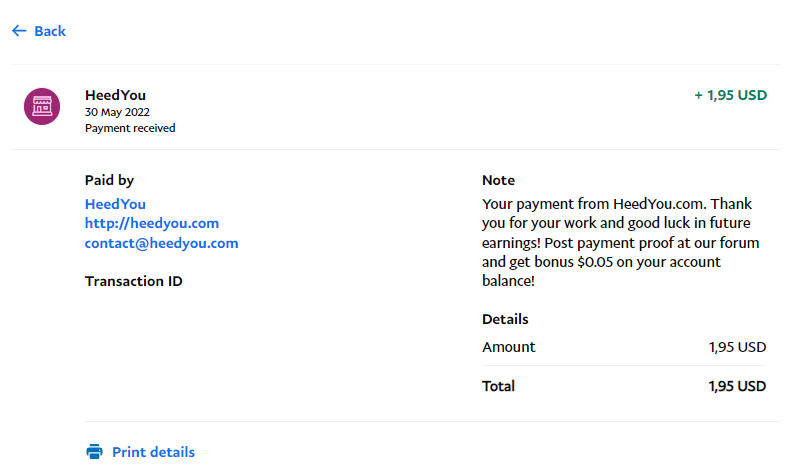Click contact@heedyou.com email link

coord(162,243)
